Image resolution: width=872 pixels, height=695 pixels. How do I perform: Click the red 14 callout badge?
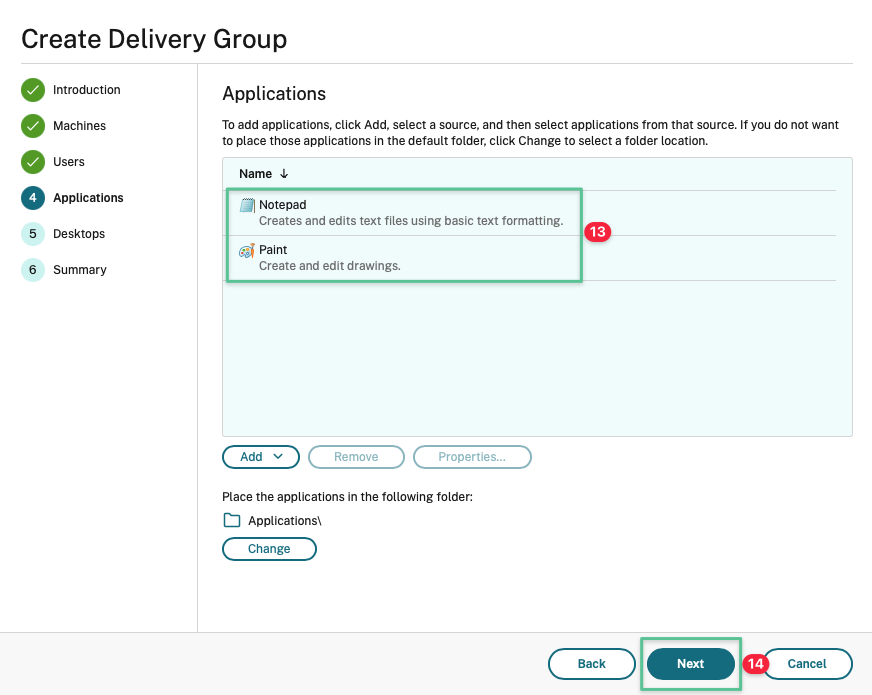pos(754,664)
